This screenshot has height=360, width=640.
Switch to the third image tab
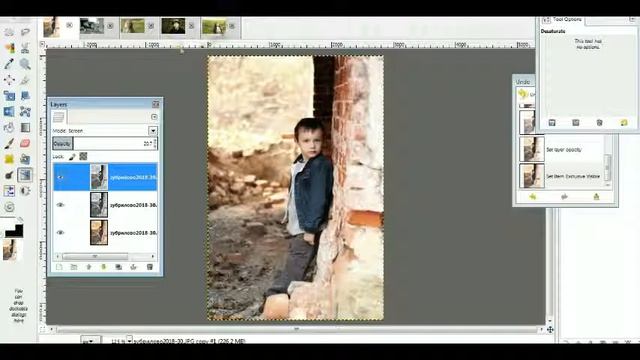tap(133, 26)
